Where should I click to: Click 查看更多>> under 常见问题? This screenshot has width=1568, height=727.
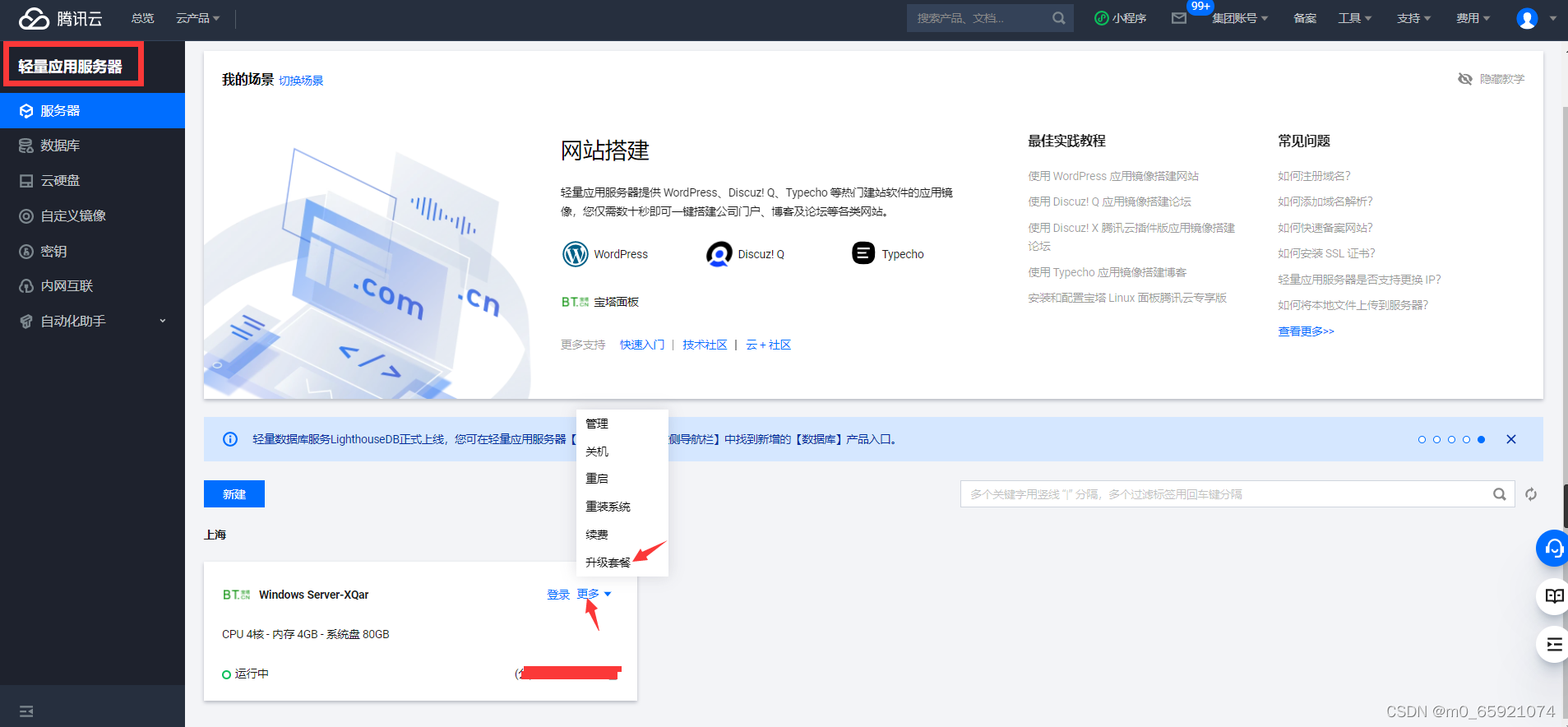pyautogui.click(x=1306, y=331)
